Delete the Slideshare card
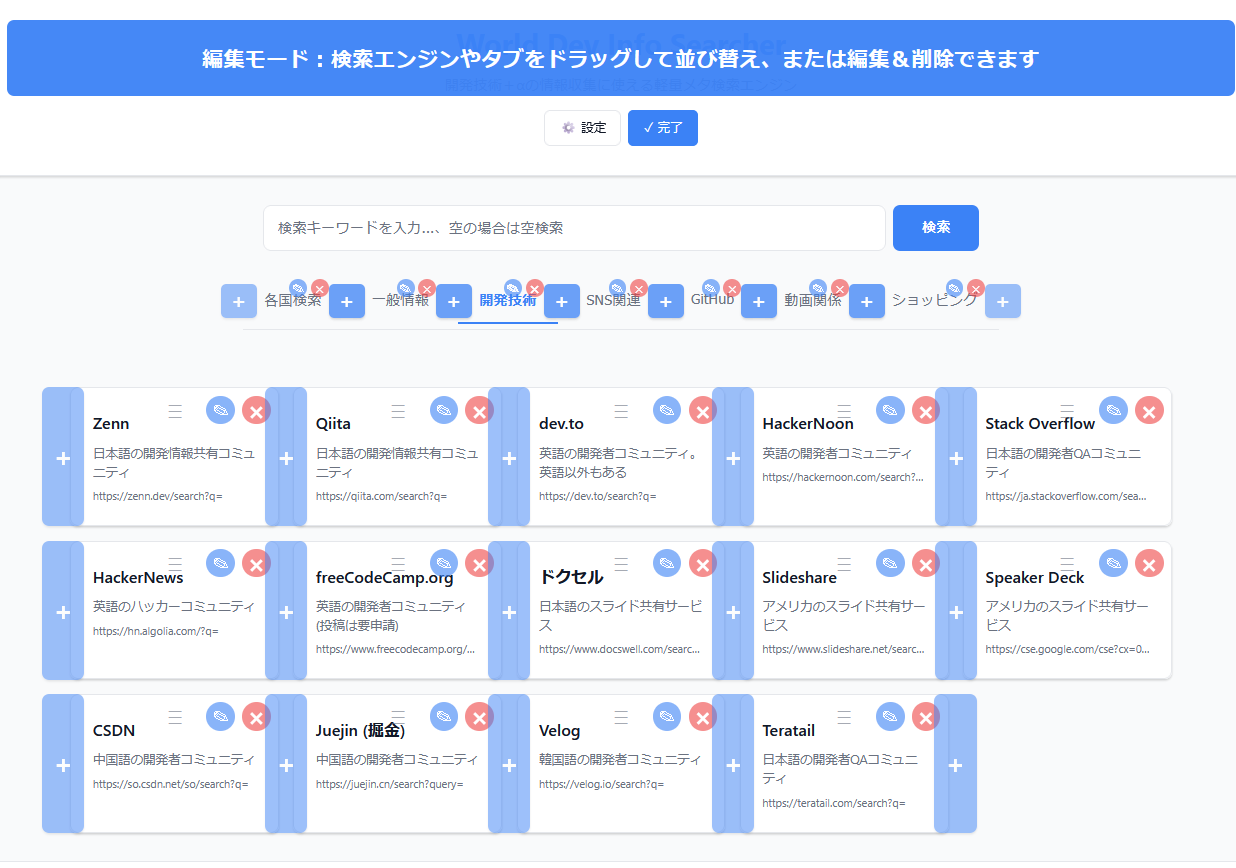The height and width of the screenshot is (868, 1236). pos(926,563)
